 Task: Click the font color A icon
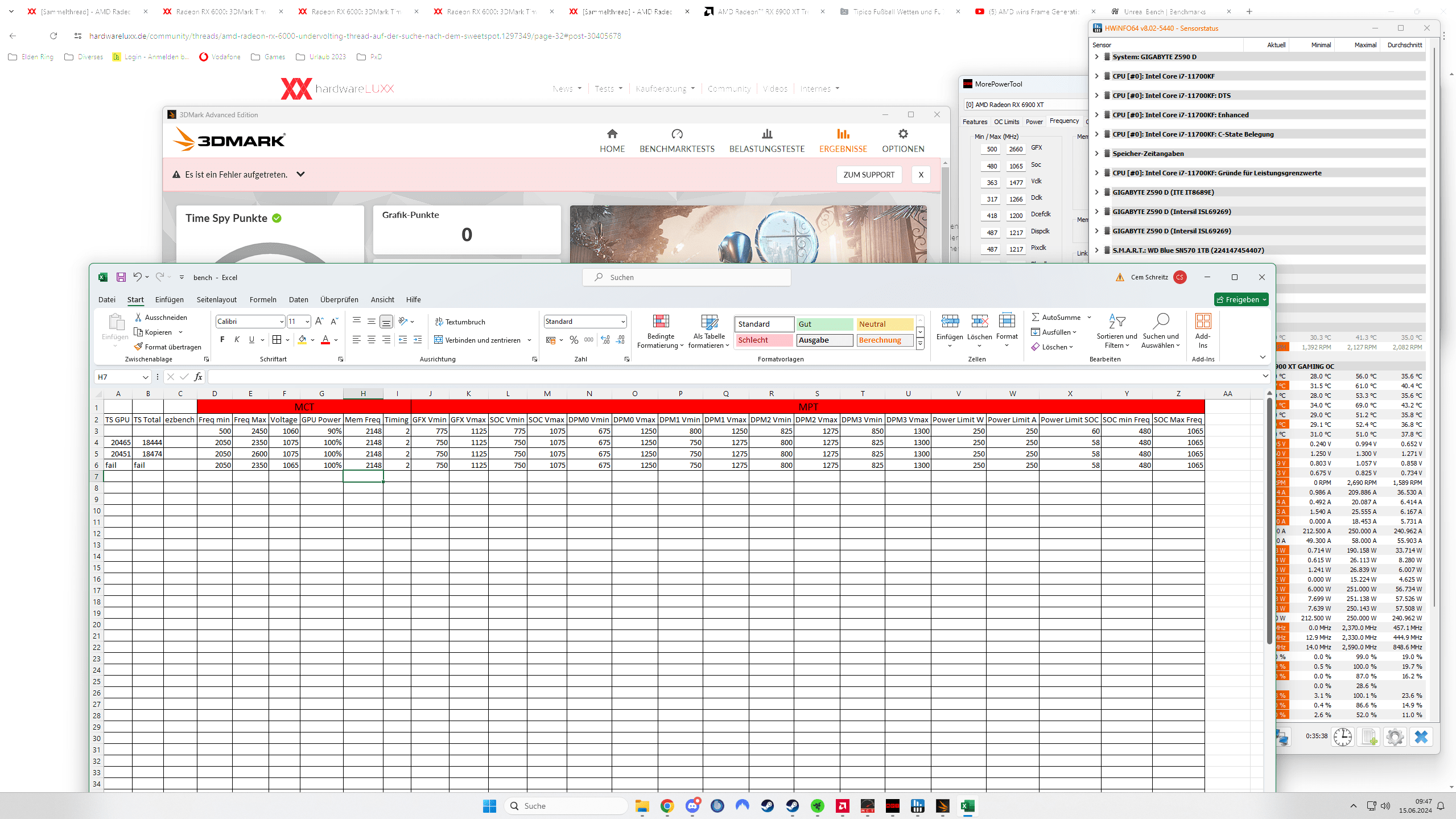point(325,340)
